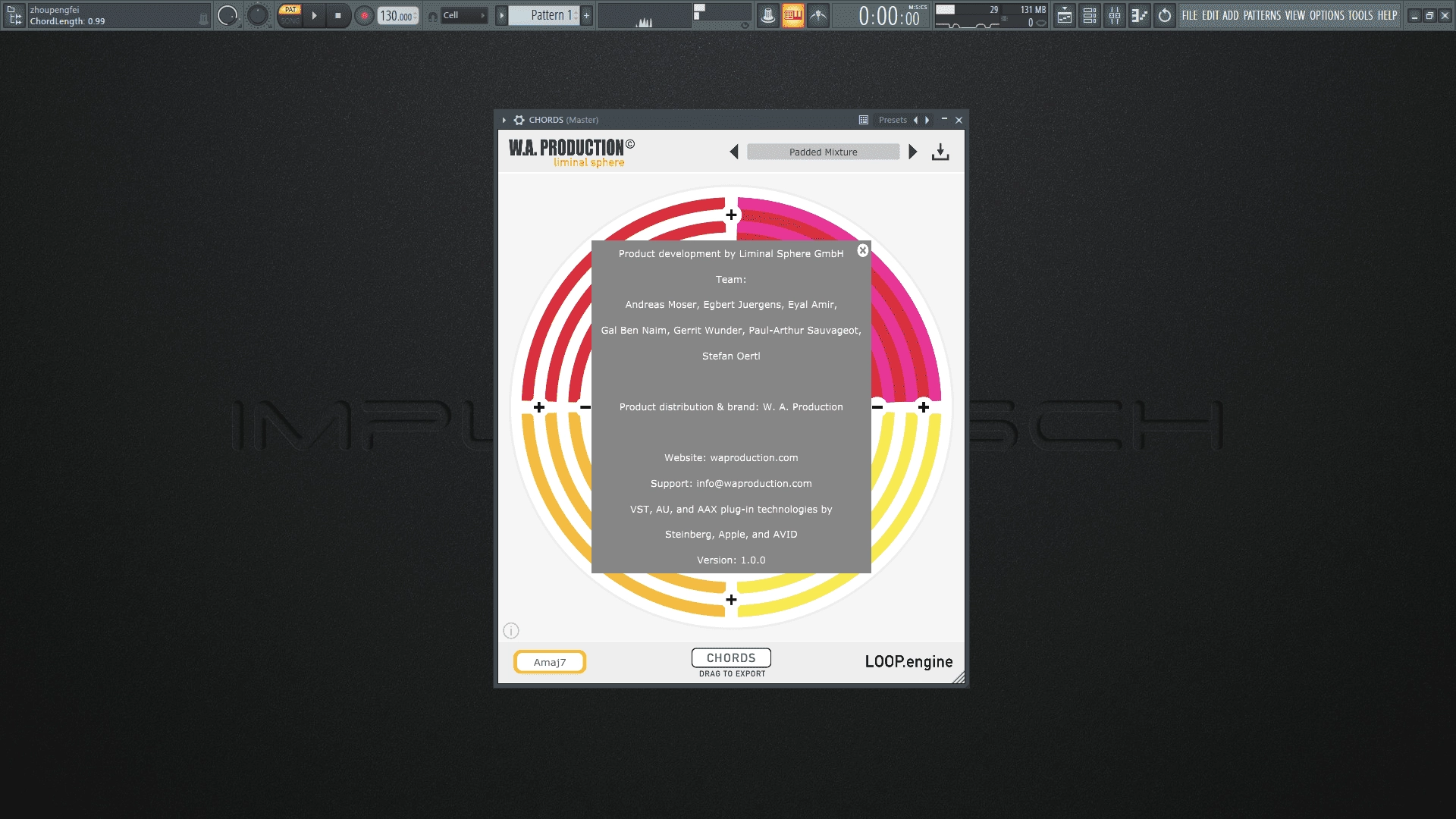Viewport: 1456px width, 819px height.
Task: Click the record button
Action: point(364,15)
